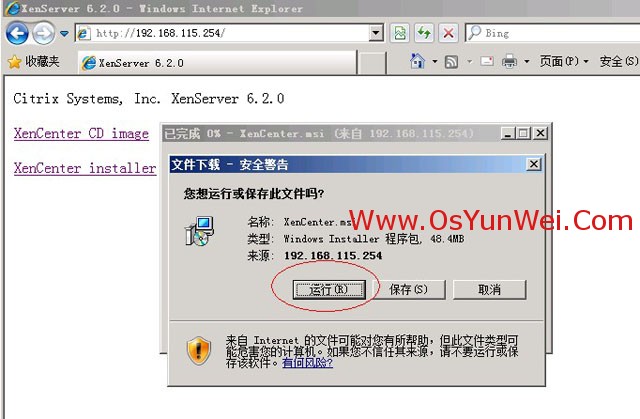Click the yellow security shield warning icon
Image resolution: width=640 pixels, height=419 pixels.
(x=199, y=350)
